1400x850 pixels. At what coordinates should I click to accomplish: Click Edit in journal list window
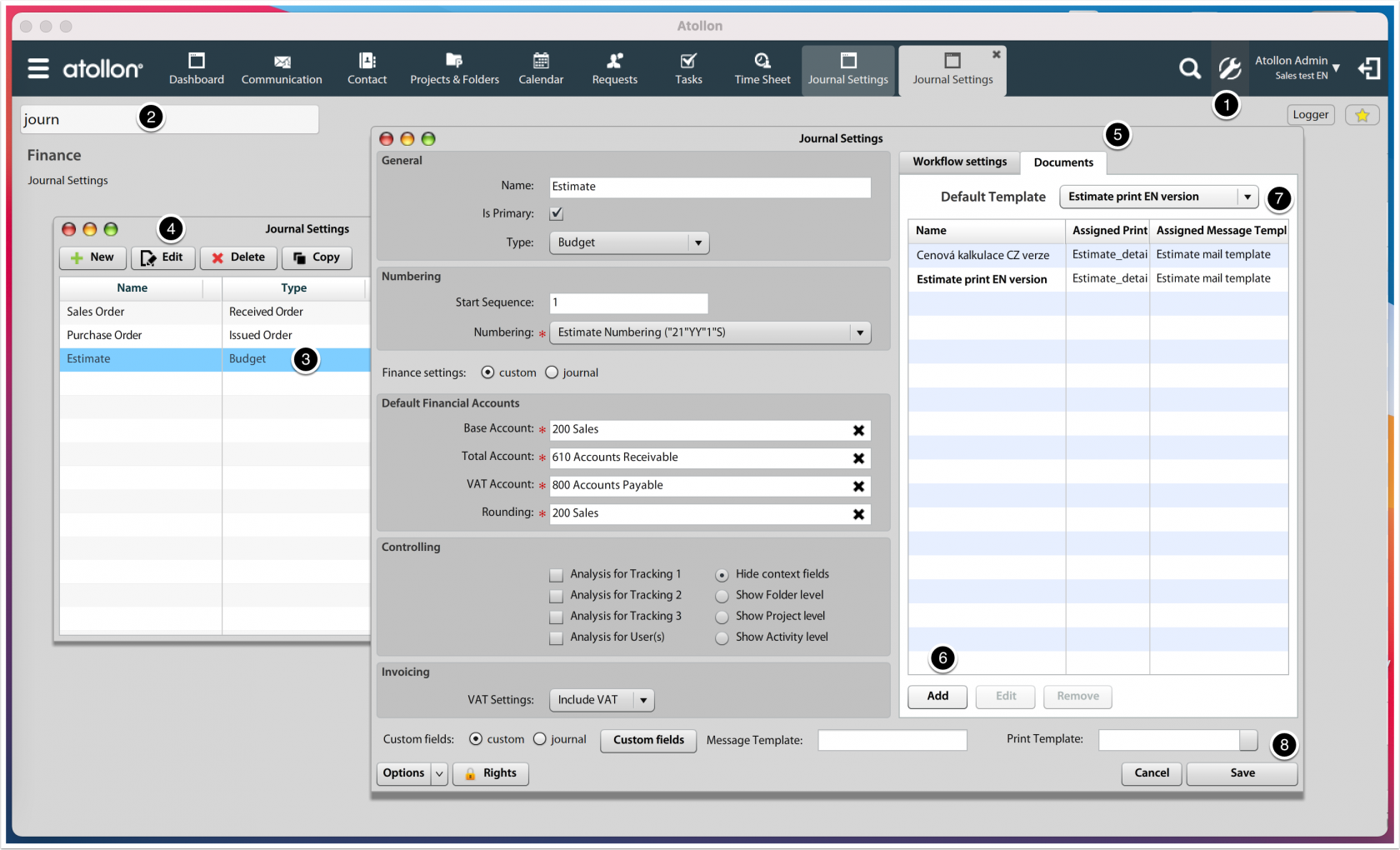point(162,257)
